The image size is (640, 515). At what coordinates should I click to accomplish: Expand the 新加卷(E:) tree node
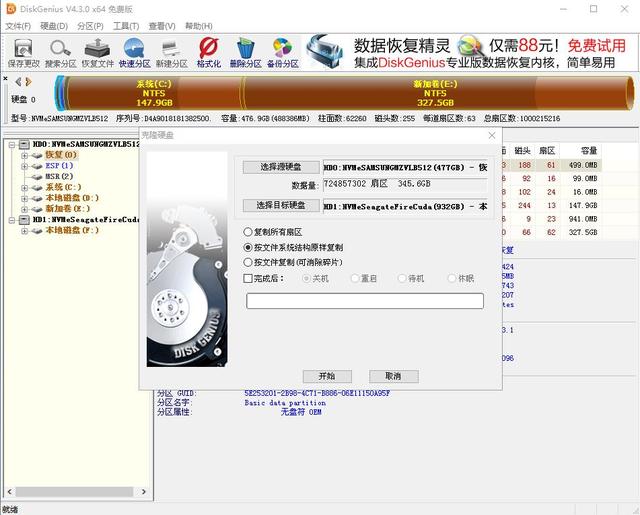tap(24, 209)
